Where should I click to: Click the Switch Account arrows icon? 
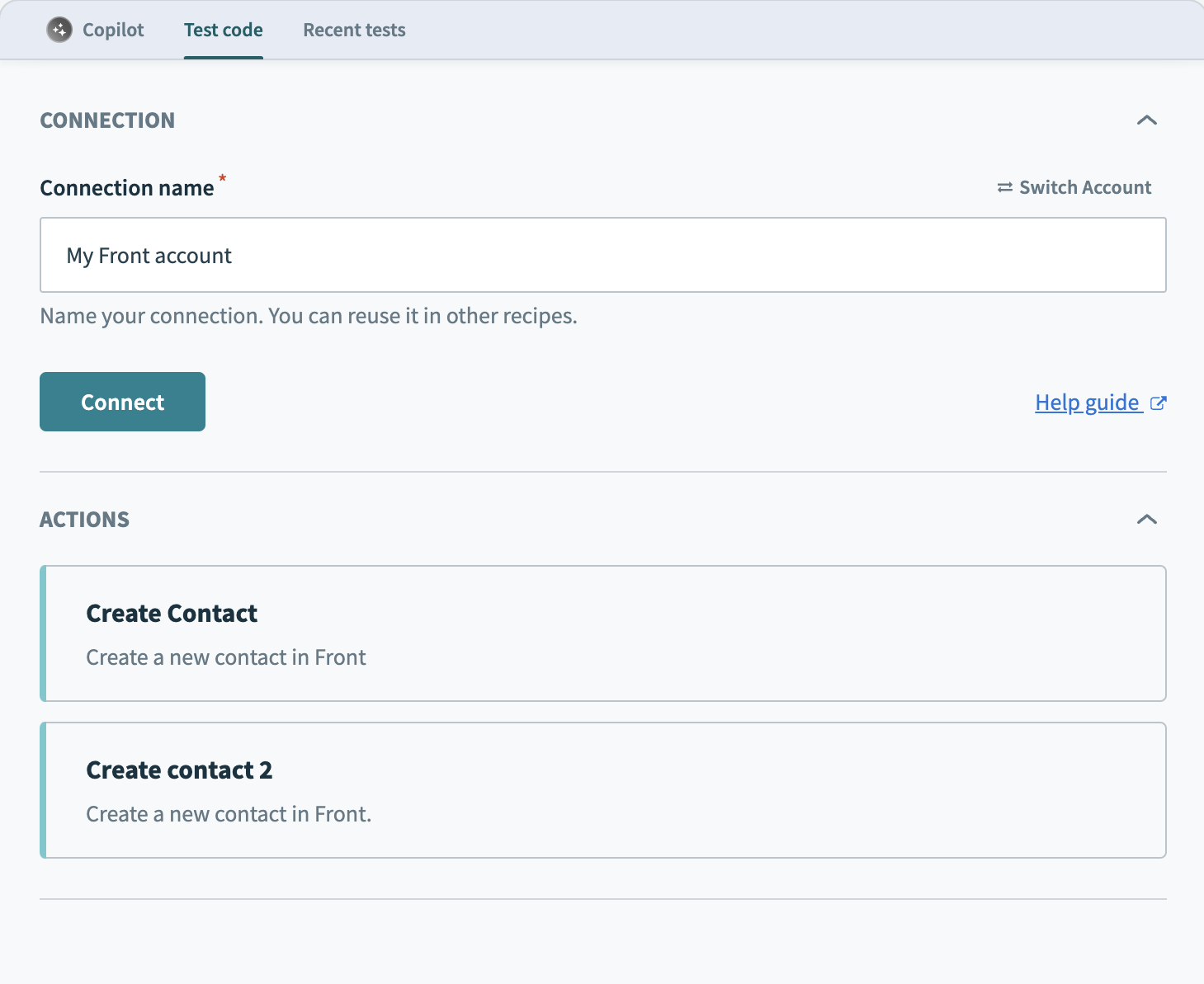pos(1004,188)
